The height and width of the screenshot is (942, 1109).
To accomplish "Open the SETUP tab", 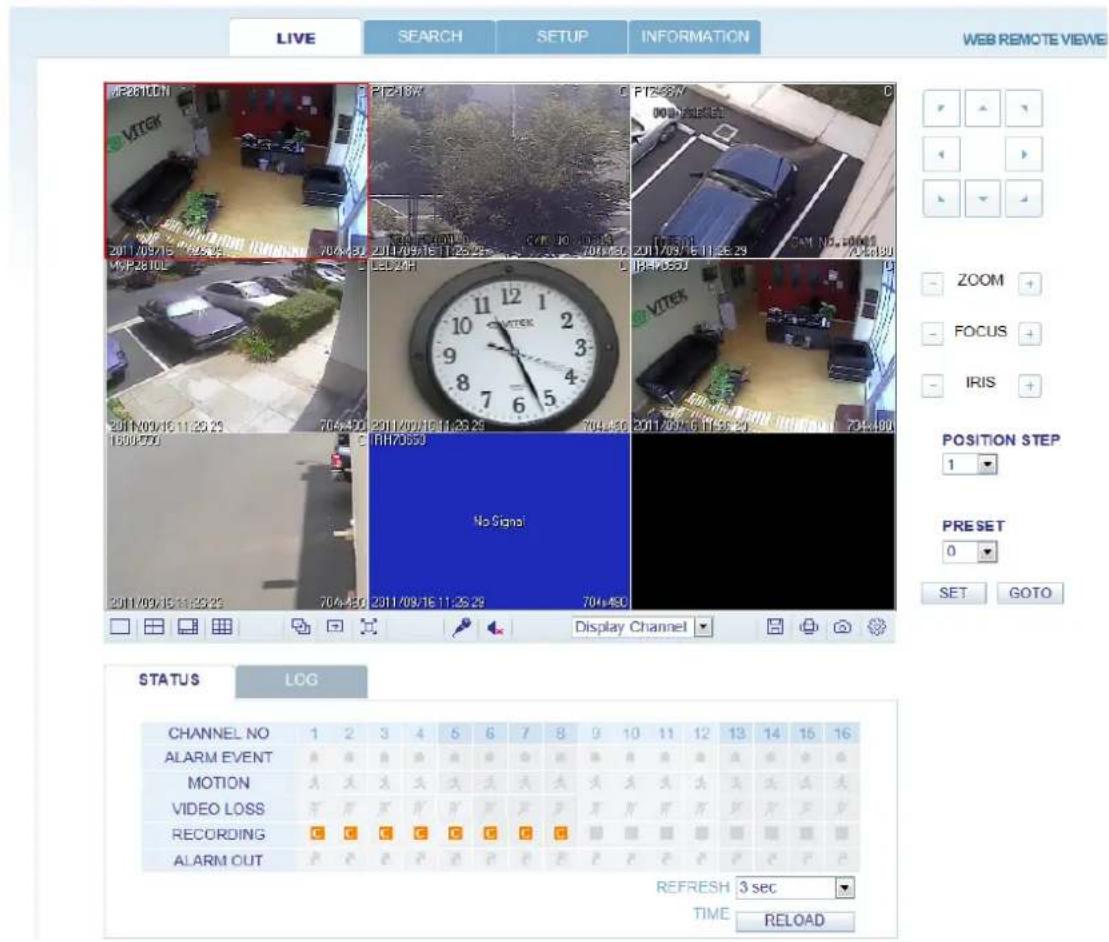I will [x=562, y=37].
